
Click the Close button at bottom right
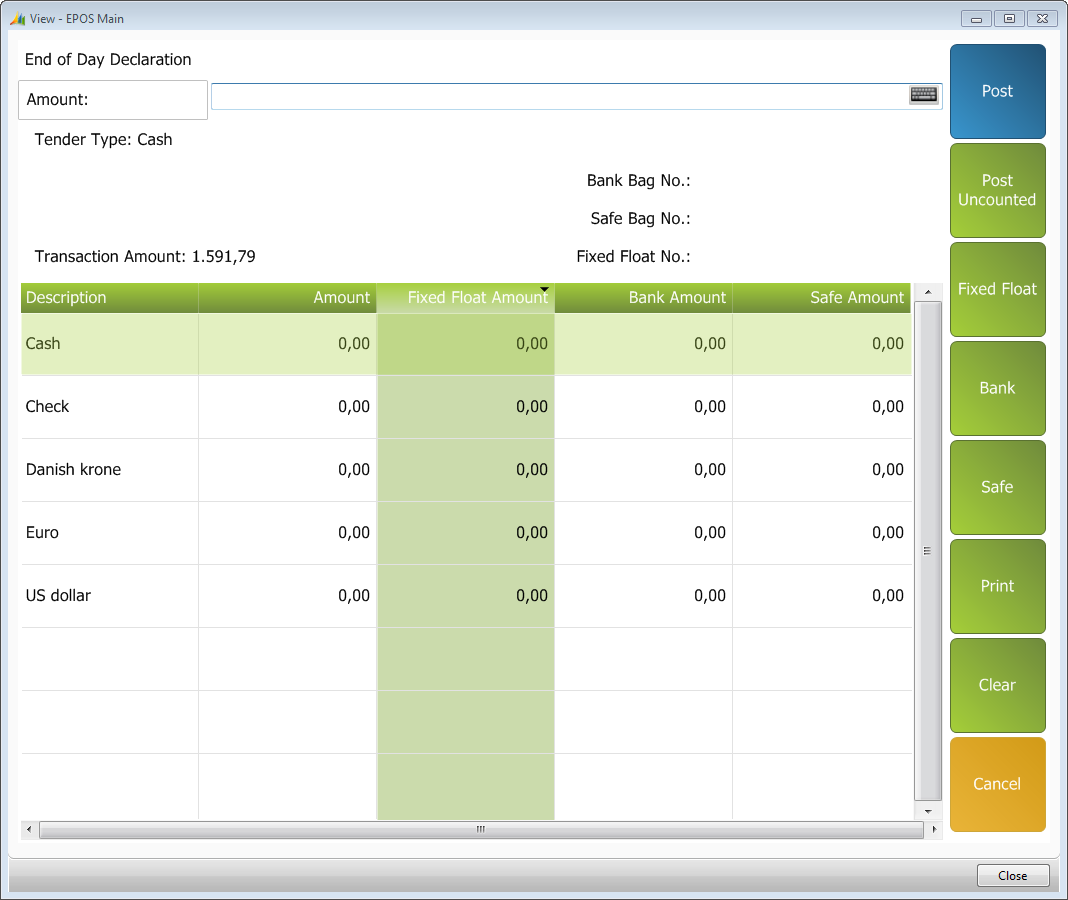pyautogui.click(x=1012, y=876)
